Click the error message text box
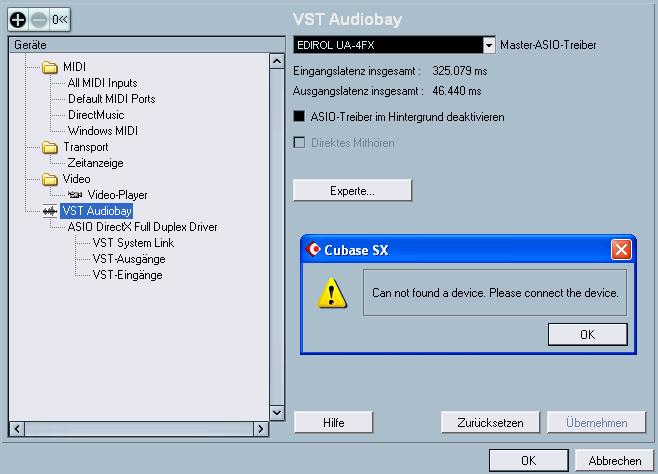Viewport: 658px width, 474px height. [495, 292]
